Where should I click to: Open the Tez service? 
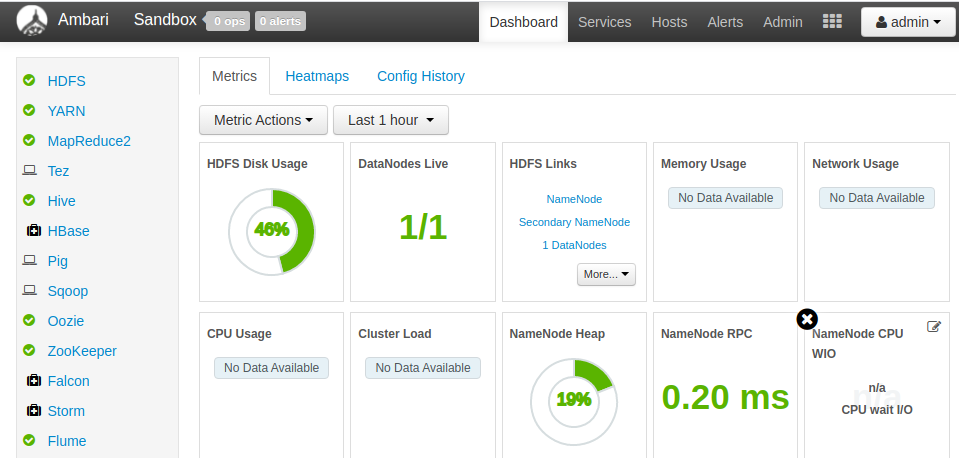(x=58, y=171)
